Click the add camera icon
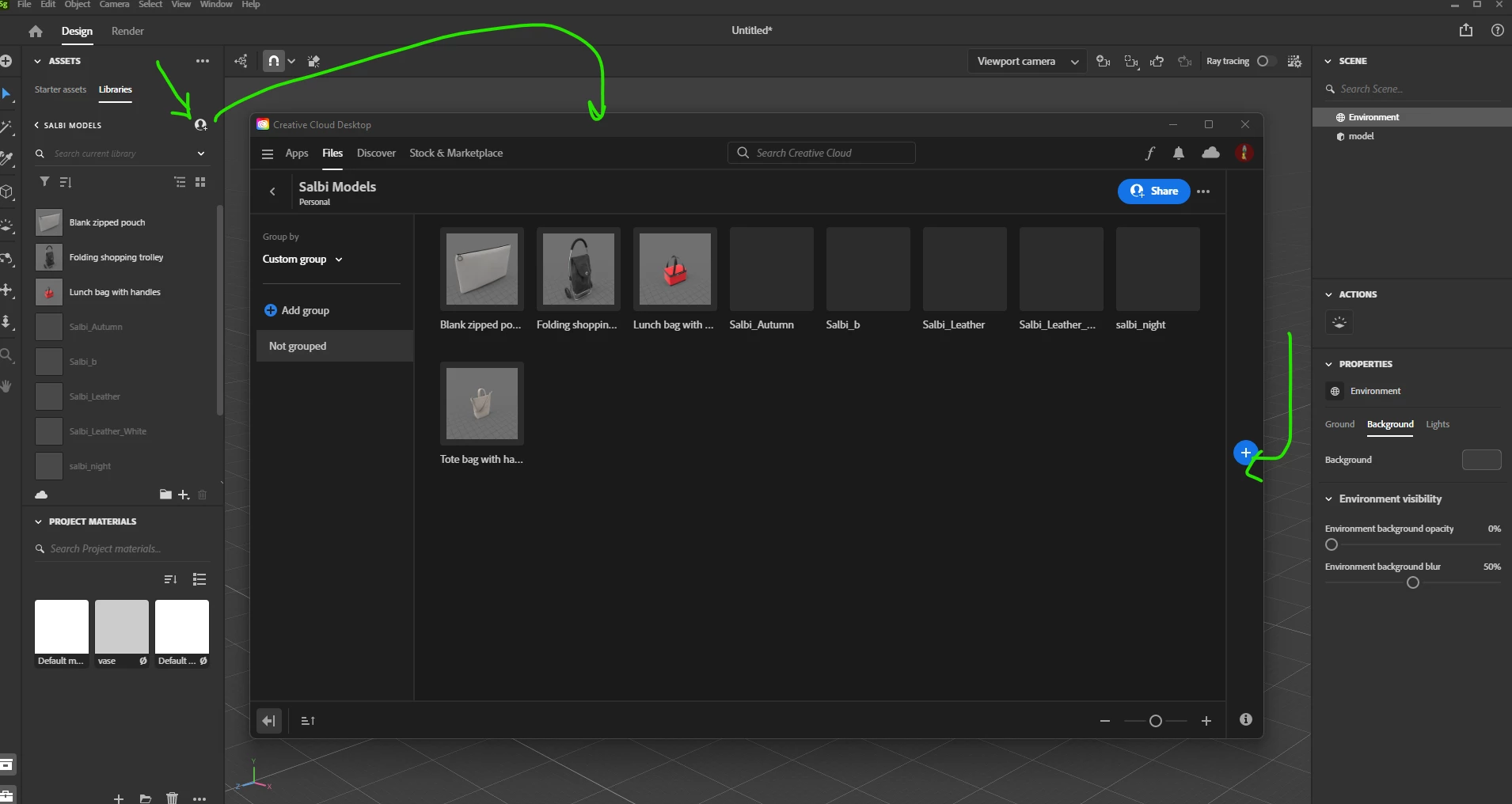This screenshot has height=804, width=1512. 1103,61
